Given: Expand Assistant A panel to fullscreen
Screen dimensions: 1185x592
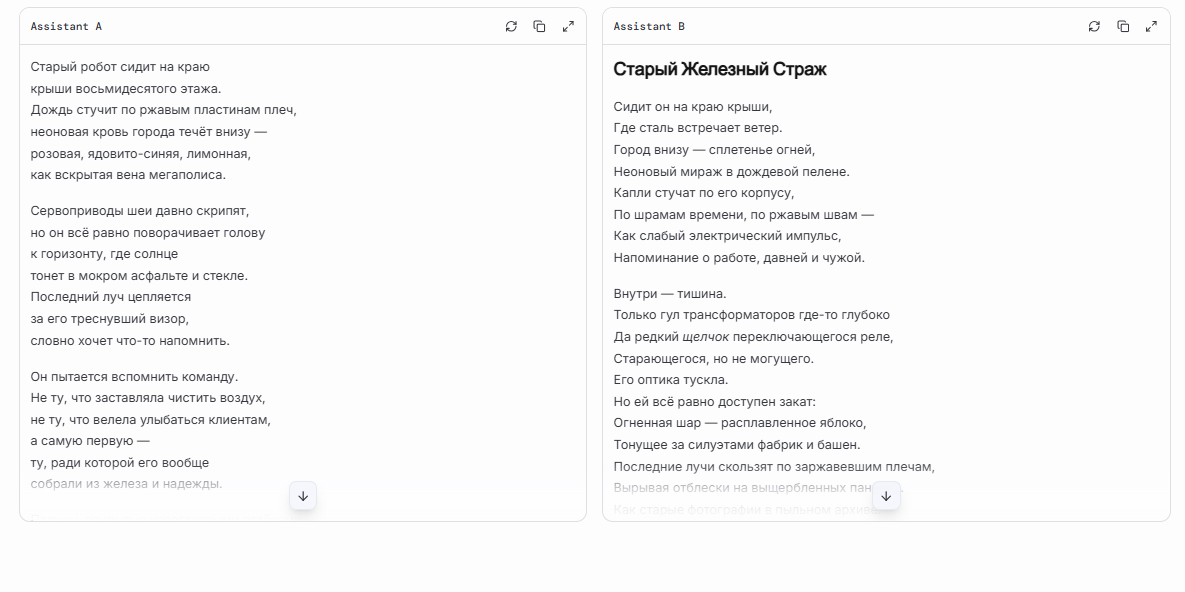Looking at the screenshot, I should tap(568, 27).
